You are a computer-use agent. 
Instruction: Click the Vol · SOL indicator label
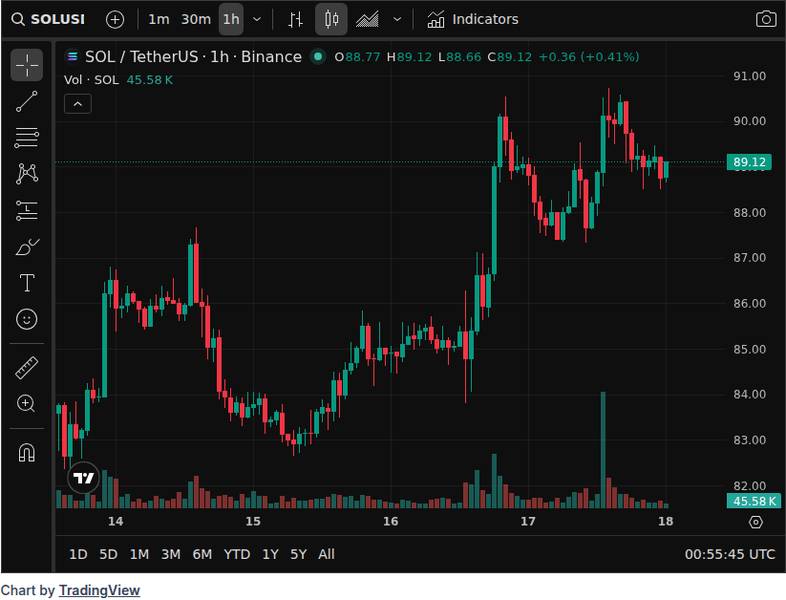[x=91, y=80]
